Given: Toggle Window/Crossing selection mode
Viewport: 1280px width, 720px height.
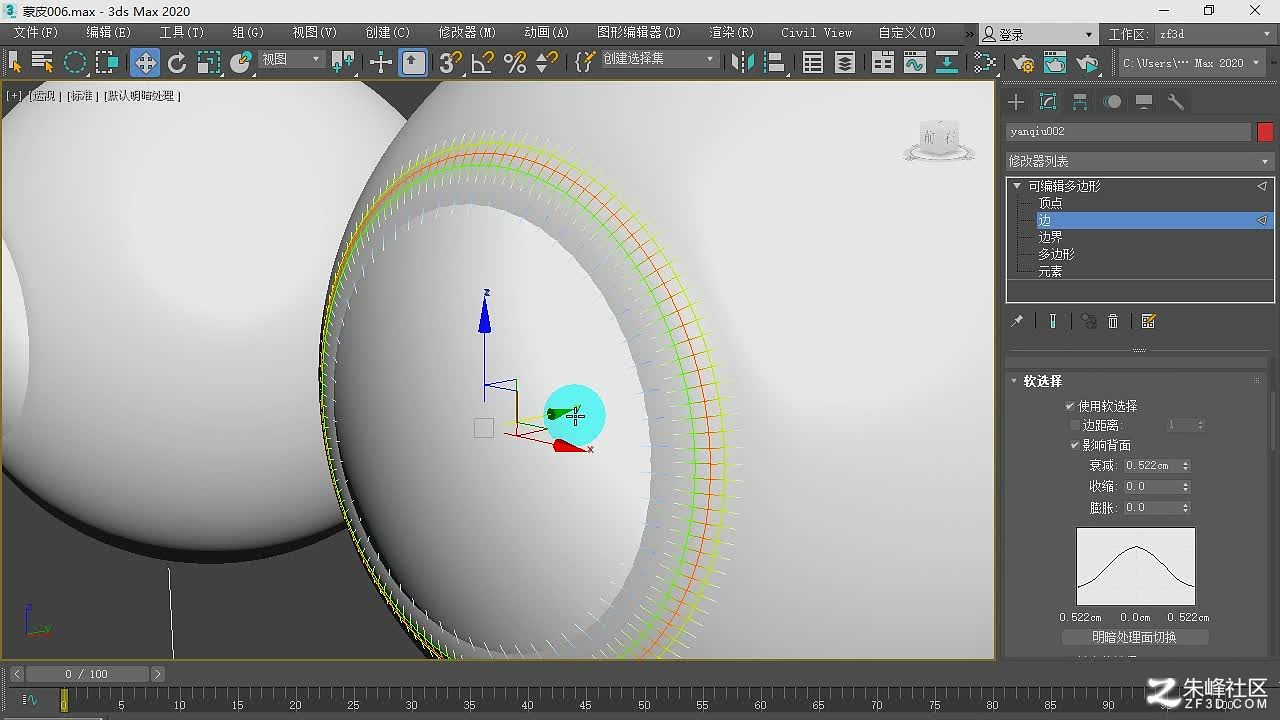Looking at the screenshot, I should click(x=107, y=62).
